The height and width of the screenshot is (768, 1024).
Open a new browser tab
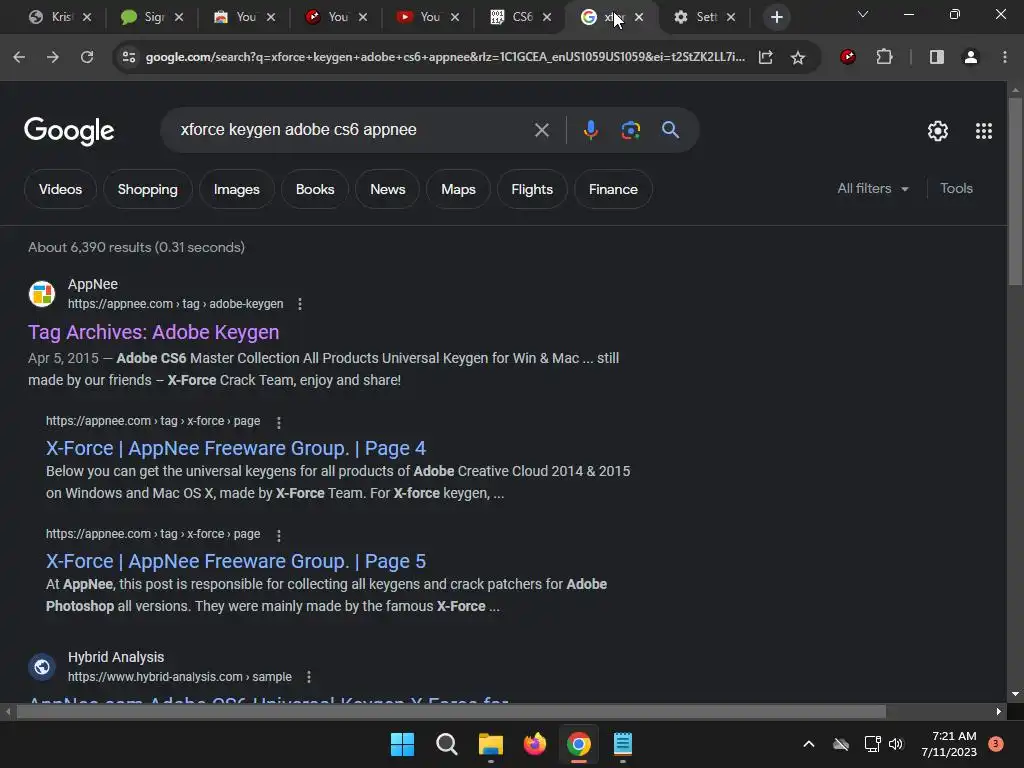[x=776, y=17]
